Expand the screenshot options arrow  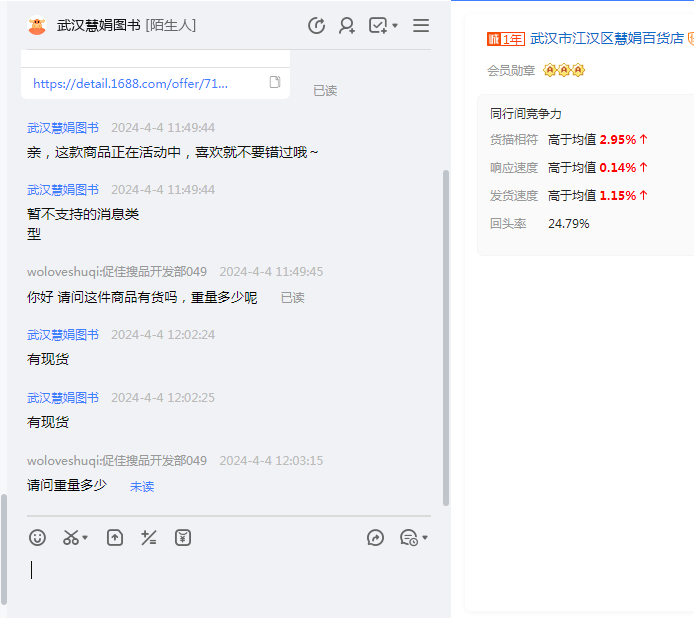tap(86, 538)
